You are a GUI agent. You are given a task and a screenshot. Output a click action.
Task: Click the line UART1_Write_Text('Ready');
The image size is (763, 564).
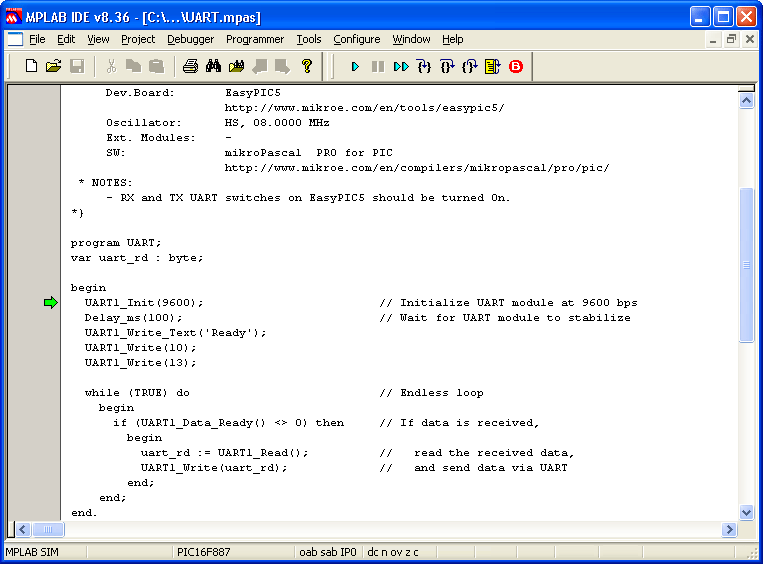coord(175,333)
